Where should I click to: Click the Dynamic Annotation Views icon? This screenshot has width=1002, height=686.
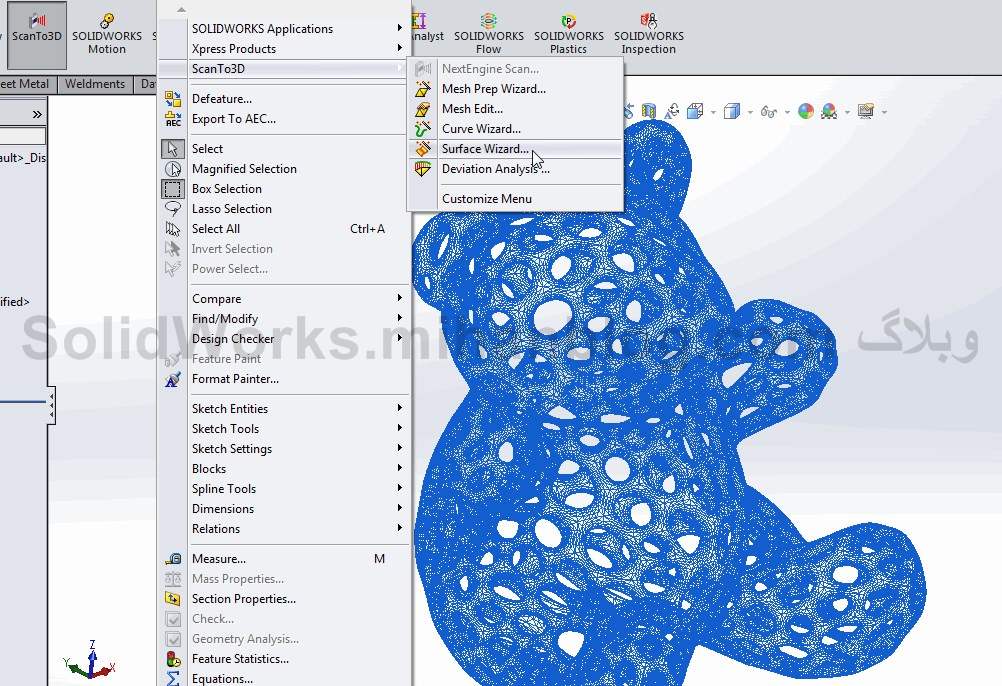[672, 112]
